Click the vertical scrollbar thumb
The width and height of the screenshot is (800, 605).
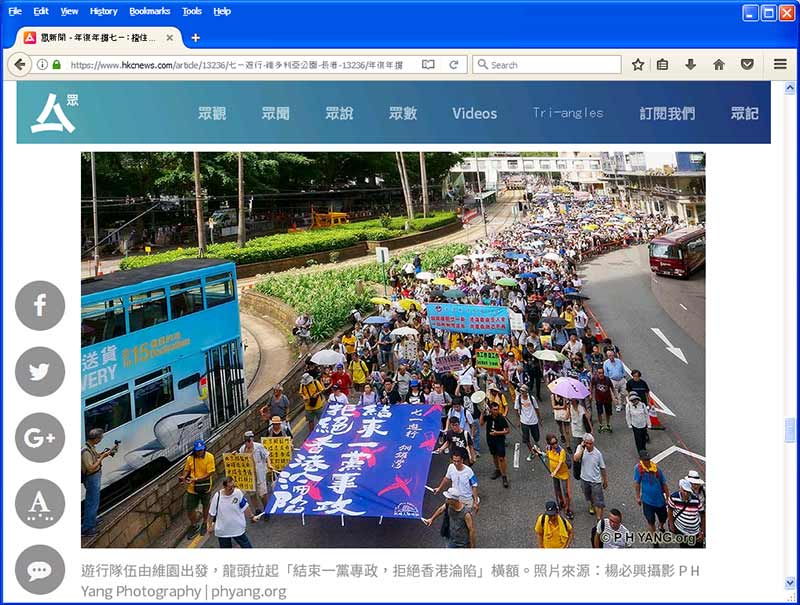click(x=790, y=431)
